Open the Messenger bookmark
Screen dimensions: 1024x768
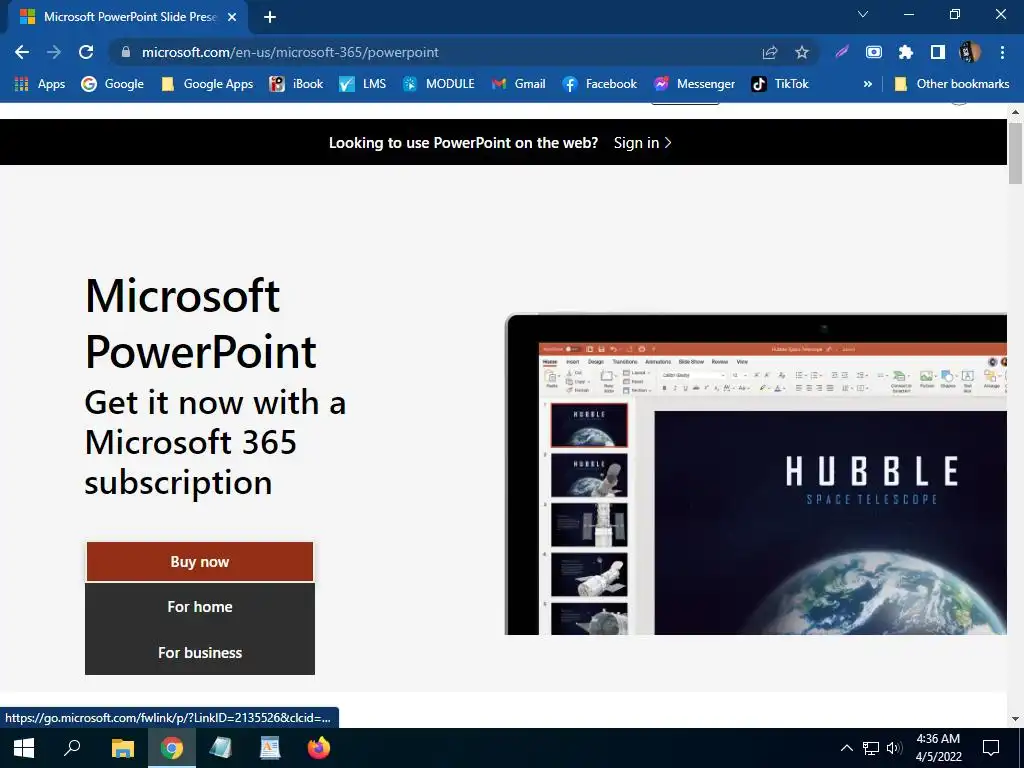point(694,84)
